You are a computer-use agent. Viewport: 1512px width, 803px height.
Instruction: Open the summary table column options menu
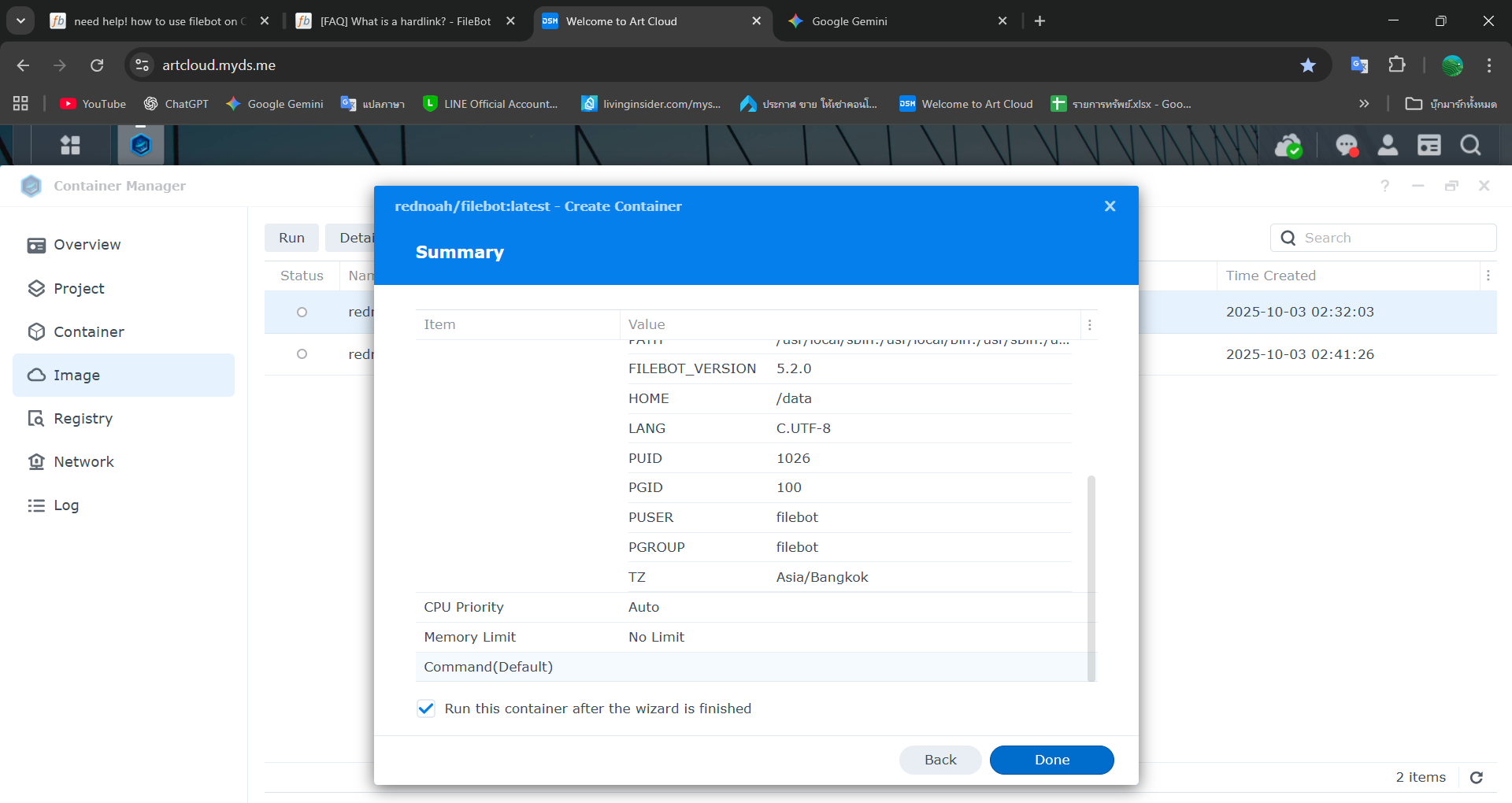tap(1089, 325)
